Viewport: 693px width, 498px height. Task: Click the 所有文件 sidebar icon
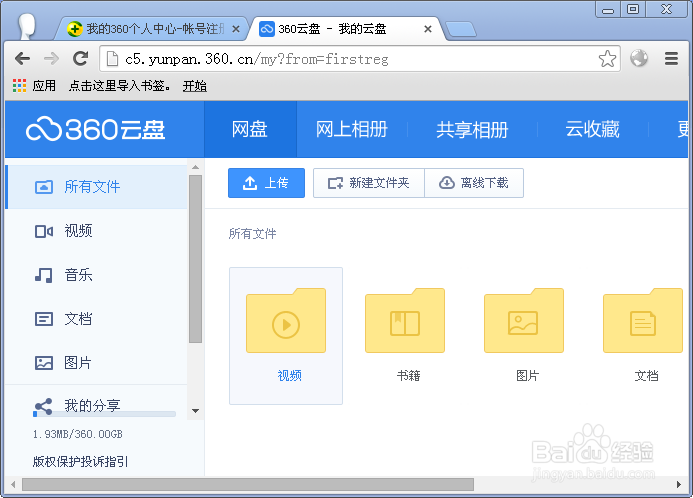tap(44, 187)
